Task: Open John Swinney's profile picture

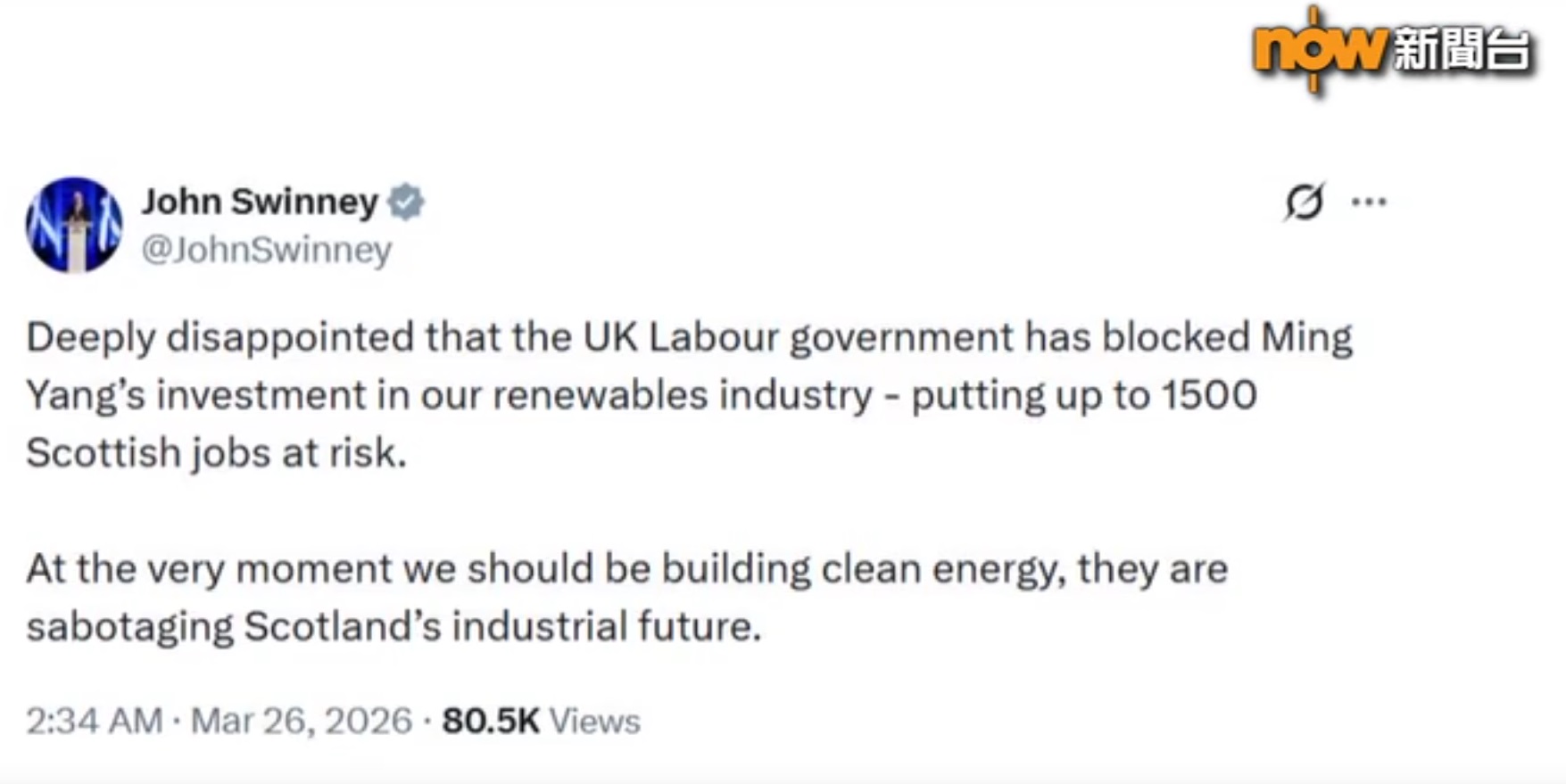Action: click(74, 225)
